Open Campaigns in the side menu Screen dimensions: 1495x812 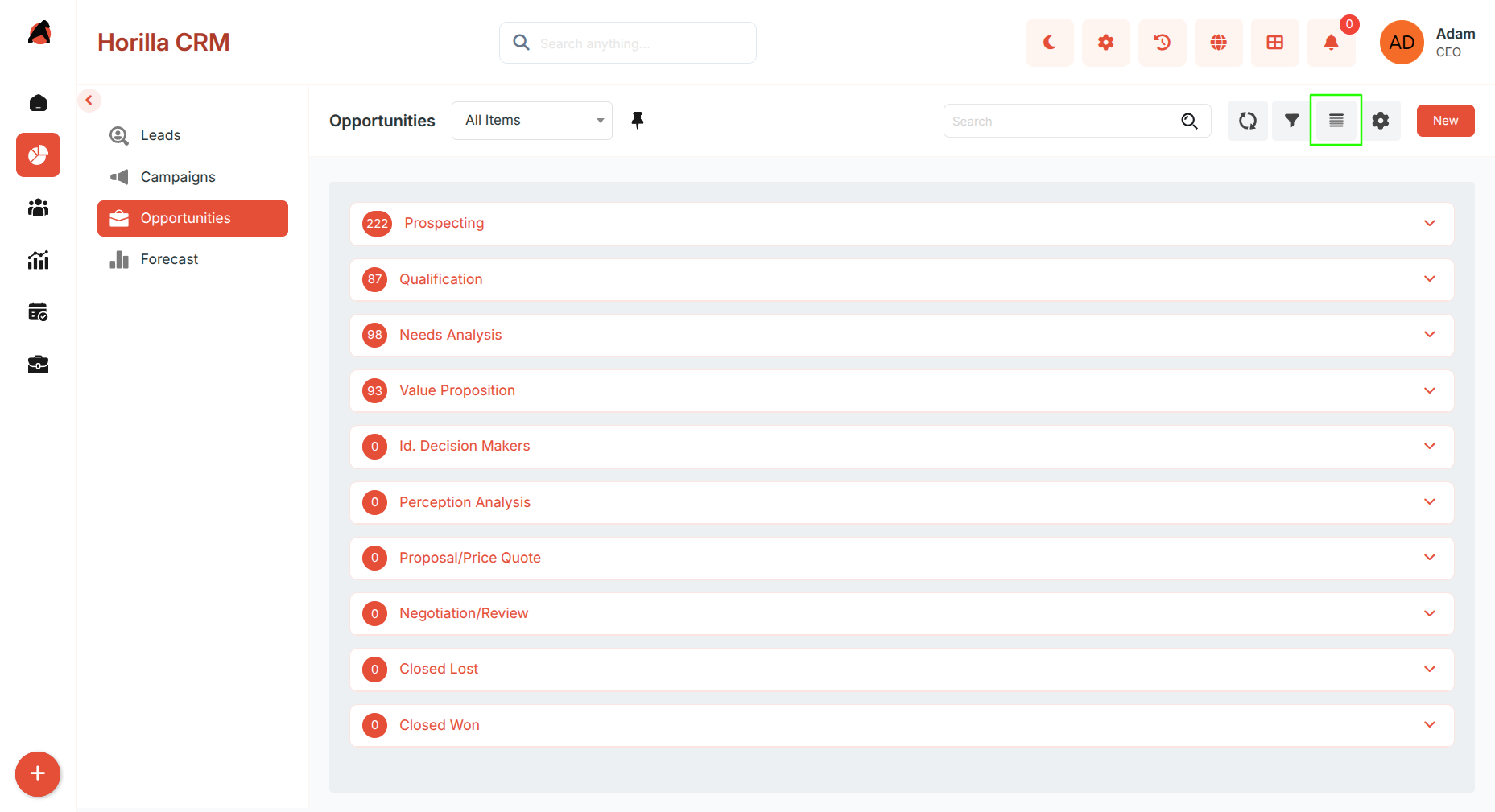192,177
